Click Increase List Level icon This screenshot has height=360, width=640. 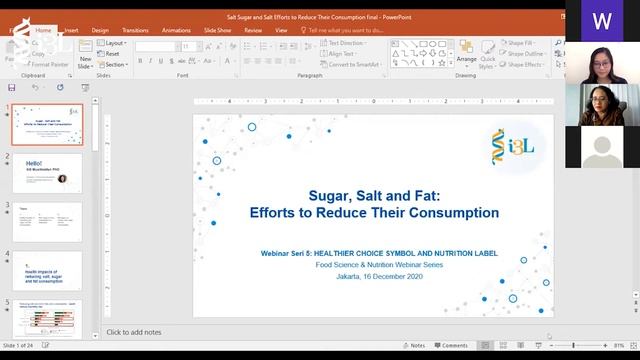tap(293, 47)
